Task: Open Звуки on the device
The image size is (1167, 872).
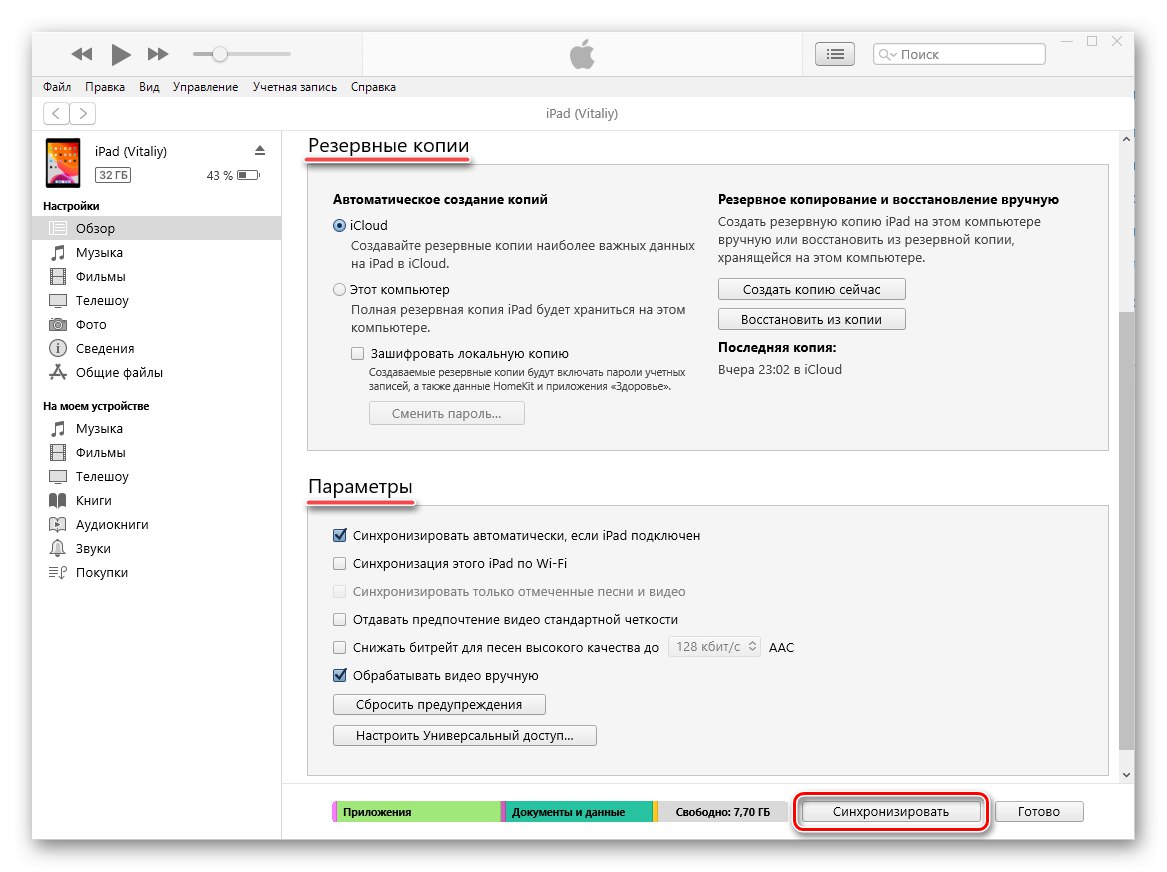Action: (93, 548)
